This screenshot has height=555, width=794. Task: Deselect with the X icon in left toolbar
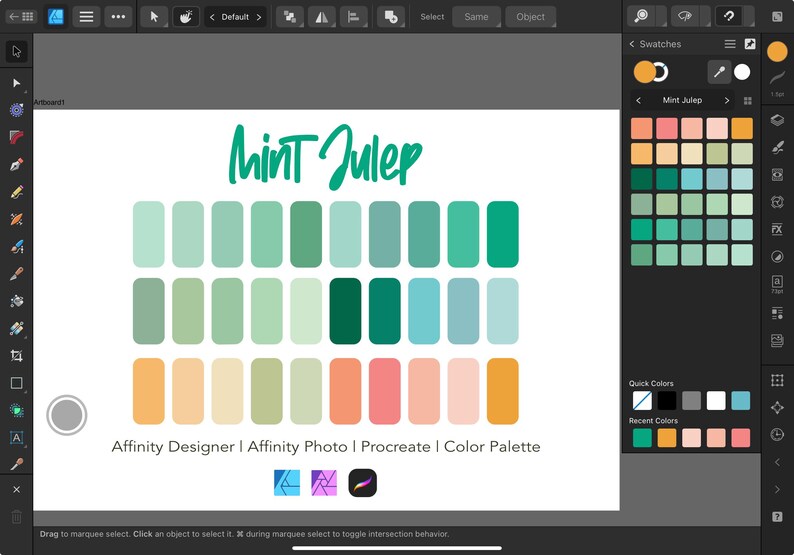coord(16,489)
